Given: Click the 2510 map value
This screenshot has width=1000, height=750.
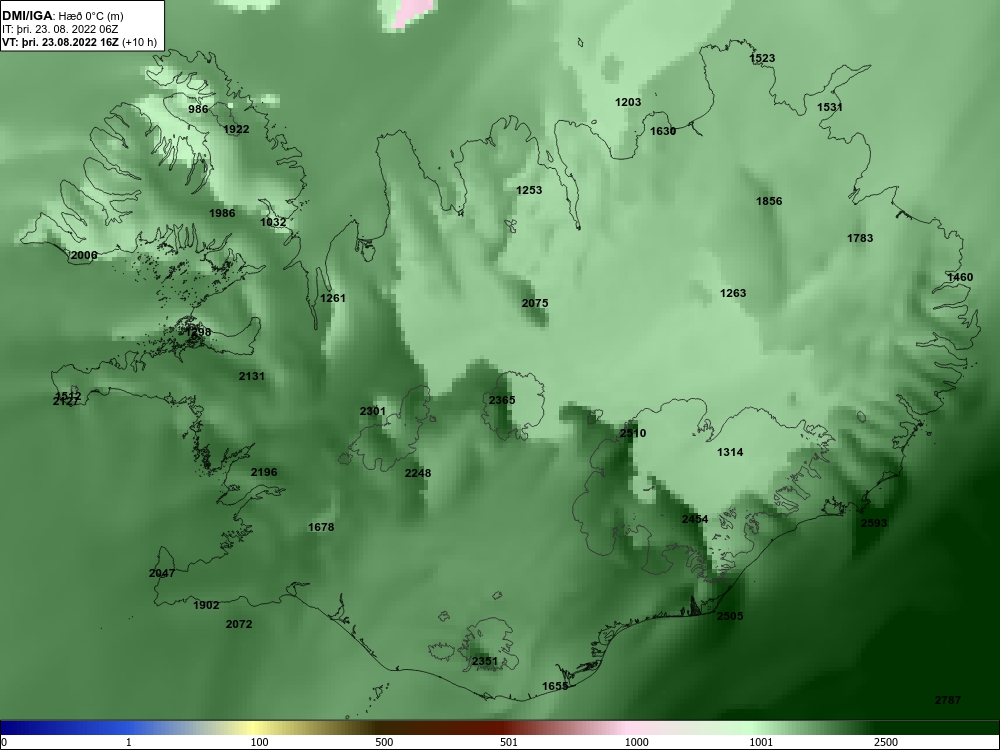Looking at the screenshot, I should (633, 434).
